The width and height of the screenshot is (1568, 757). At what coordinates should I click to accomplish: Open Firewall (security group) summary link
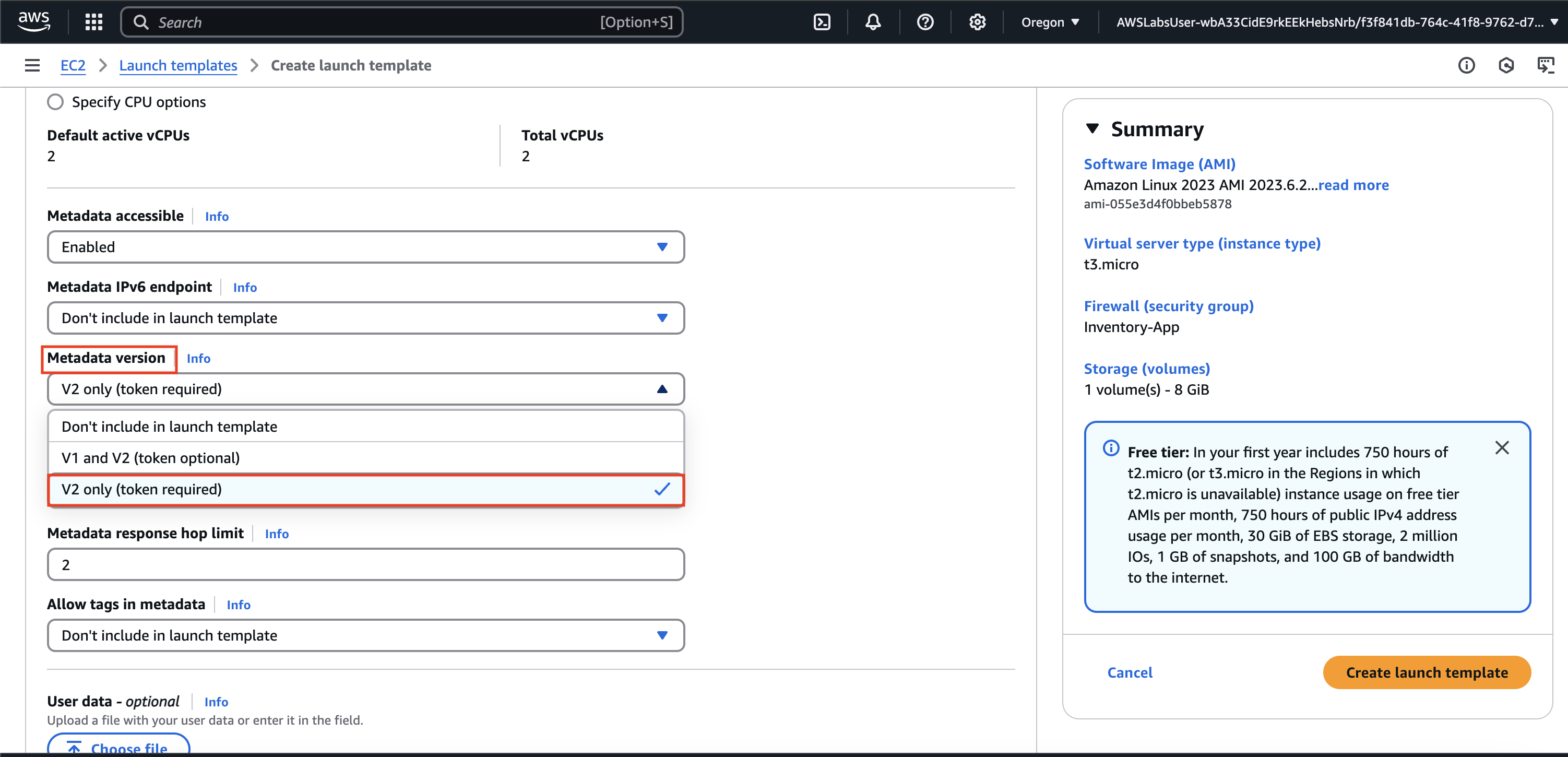click(x=1169, y=306)
